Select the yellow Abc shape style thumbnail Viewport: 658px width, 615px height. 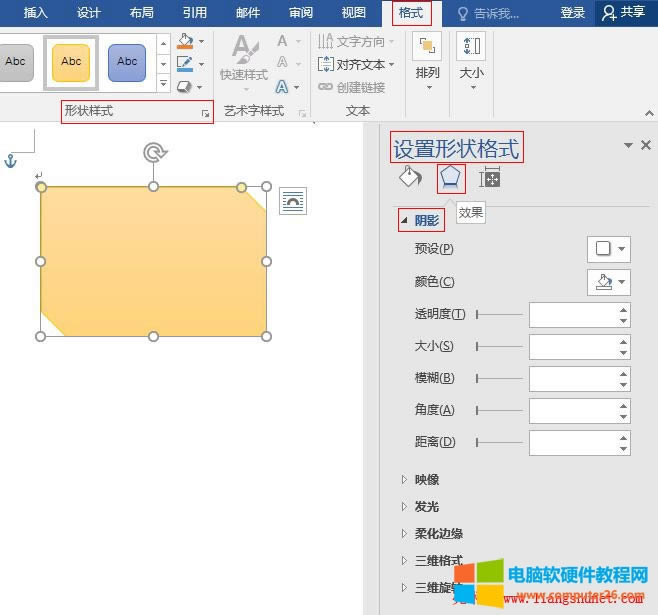(x=71, y=62)
